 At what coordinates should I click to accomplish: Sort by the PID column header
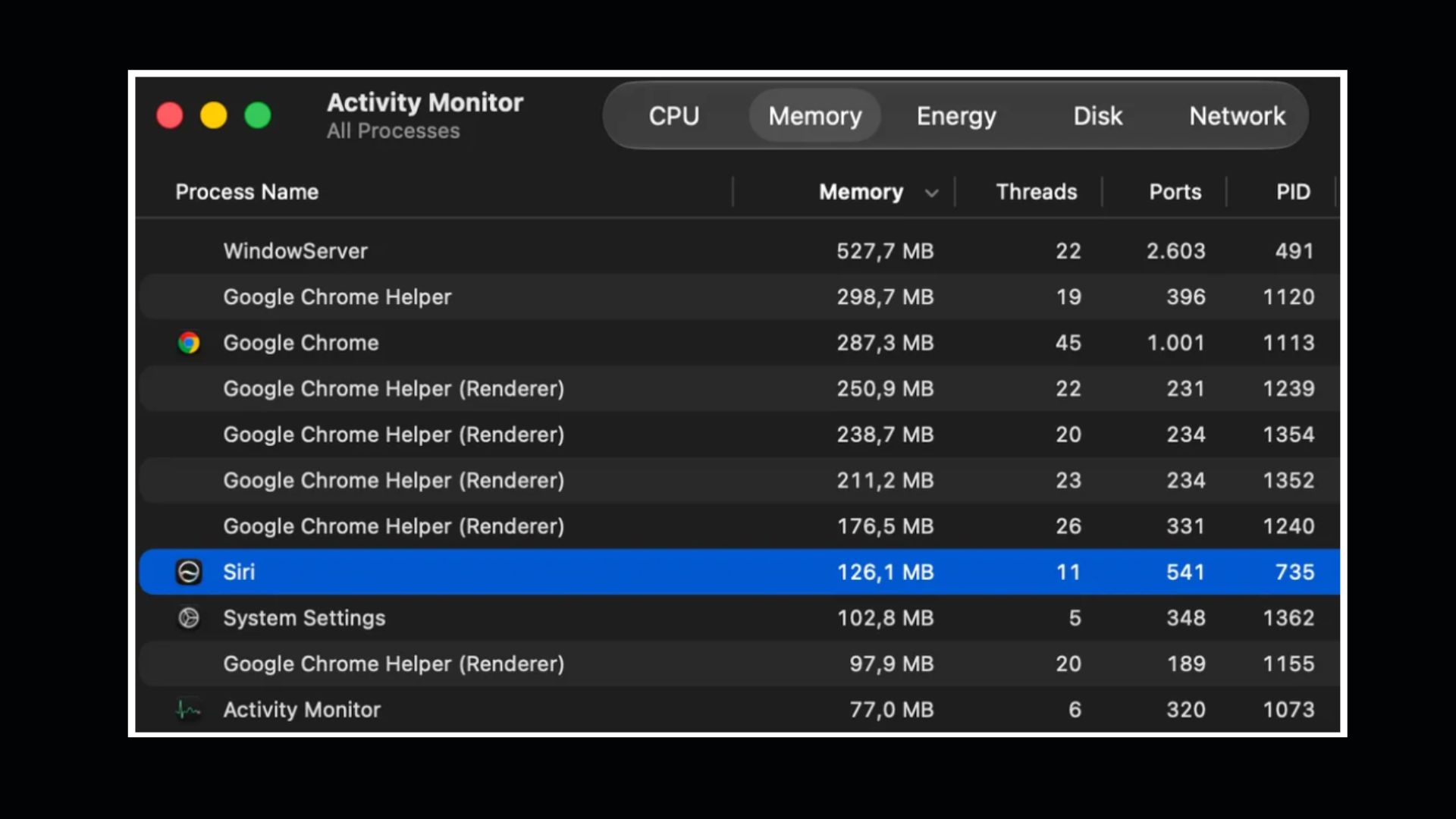tap(1293, 192)
